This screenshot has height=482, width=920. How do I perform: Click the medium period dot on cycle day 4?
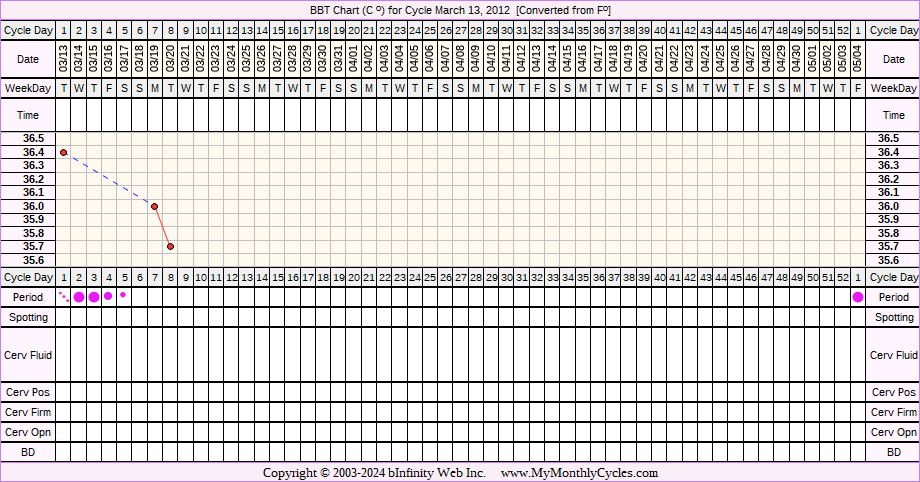point(109,296)
